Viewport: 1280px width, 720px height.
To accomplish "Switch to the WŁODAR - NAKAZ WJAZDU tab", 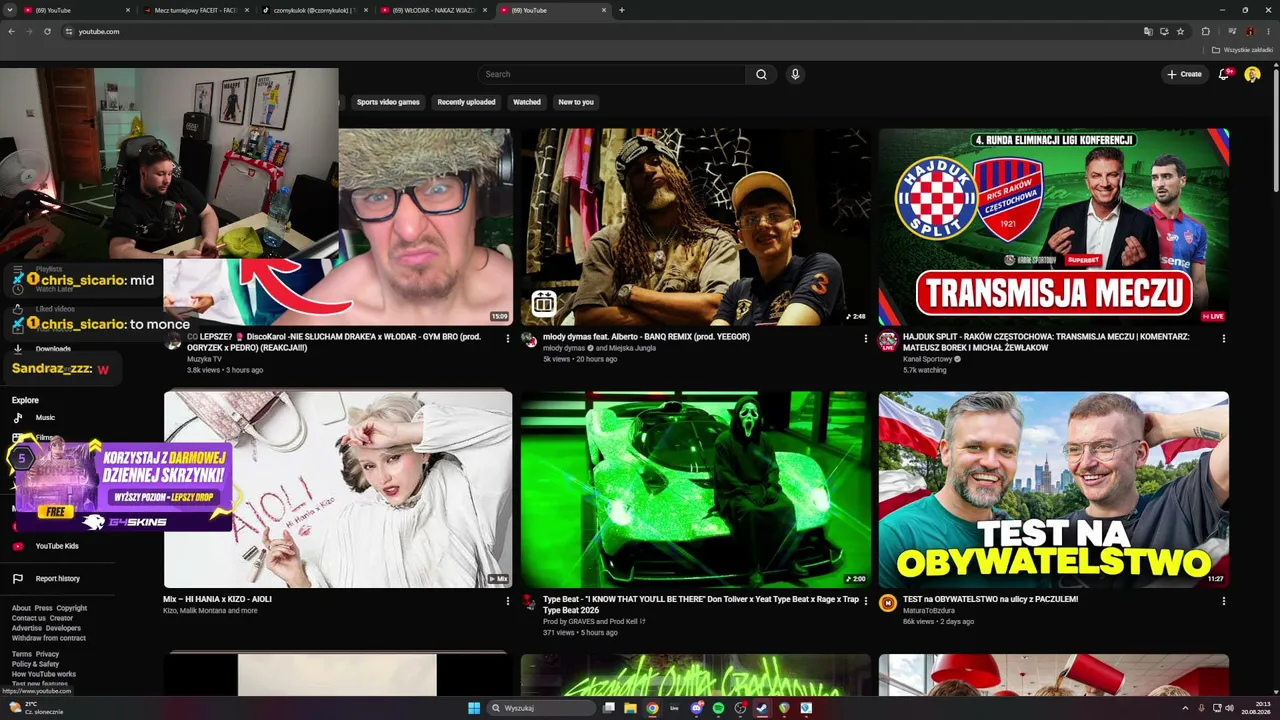I will [x=432, y=10].
